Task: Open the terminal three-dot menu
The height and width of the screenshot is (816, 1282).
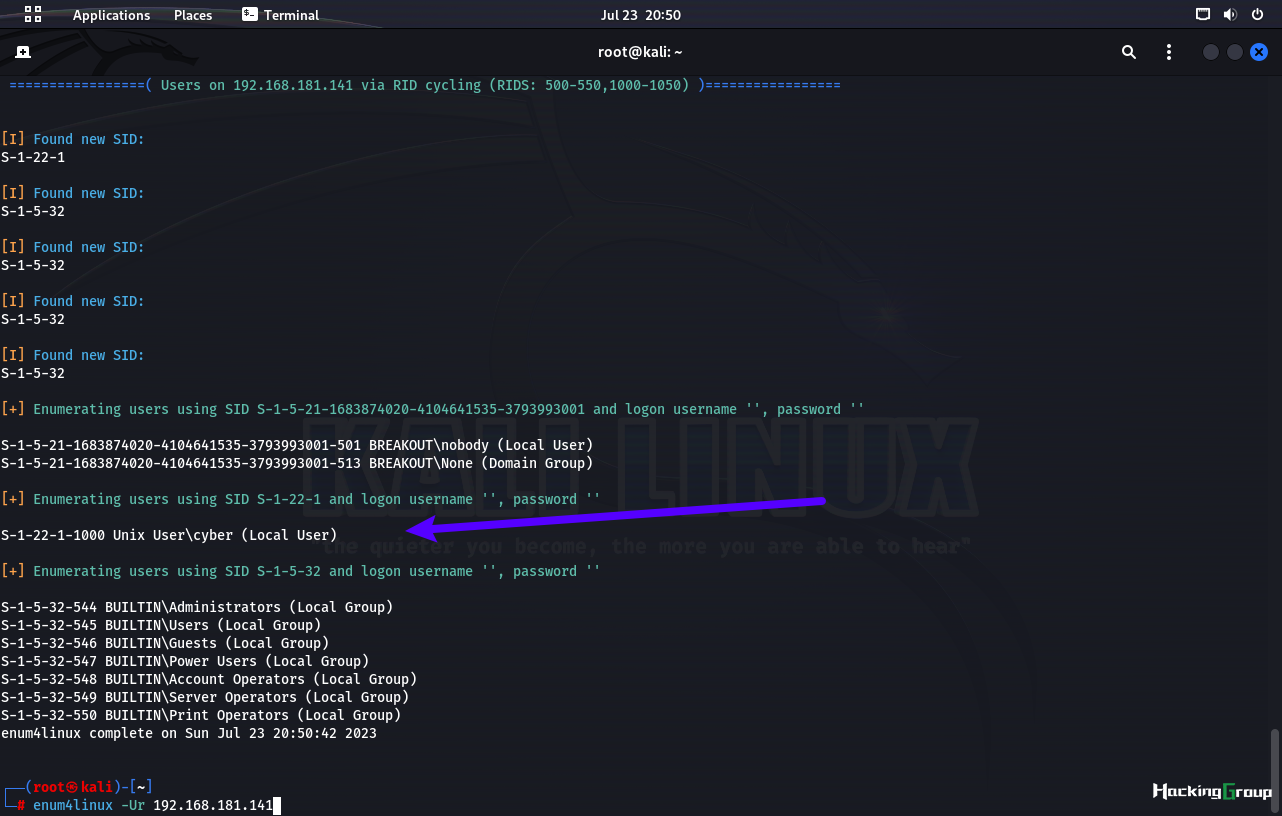Action: [1169, 52]
